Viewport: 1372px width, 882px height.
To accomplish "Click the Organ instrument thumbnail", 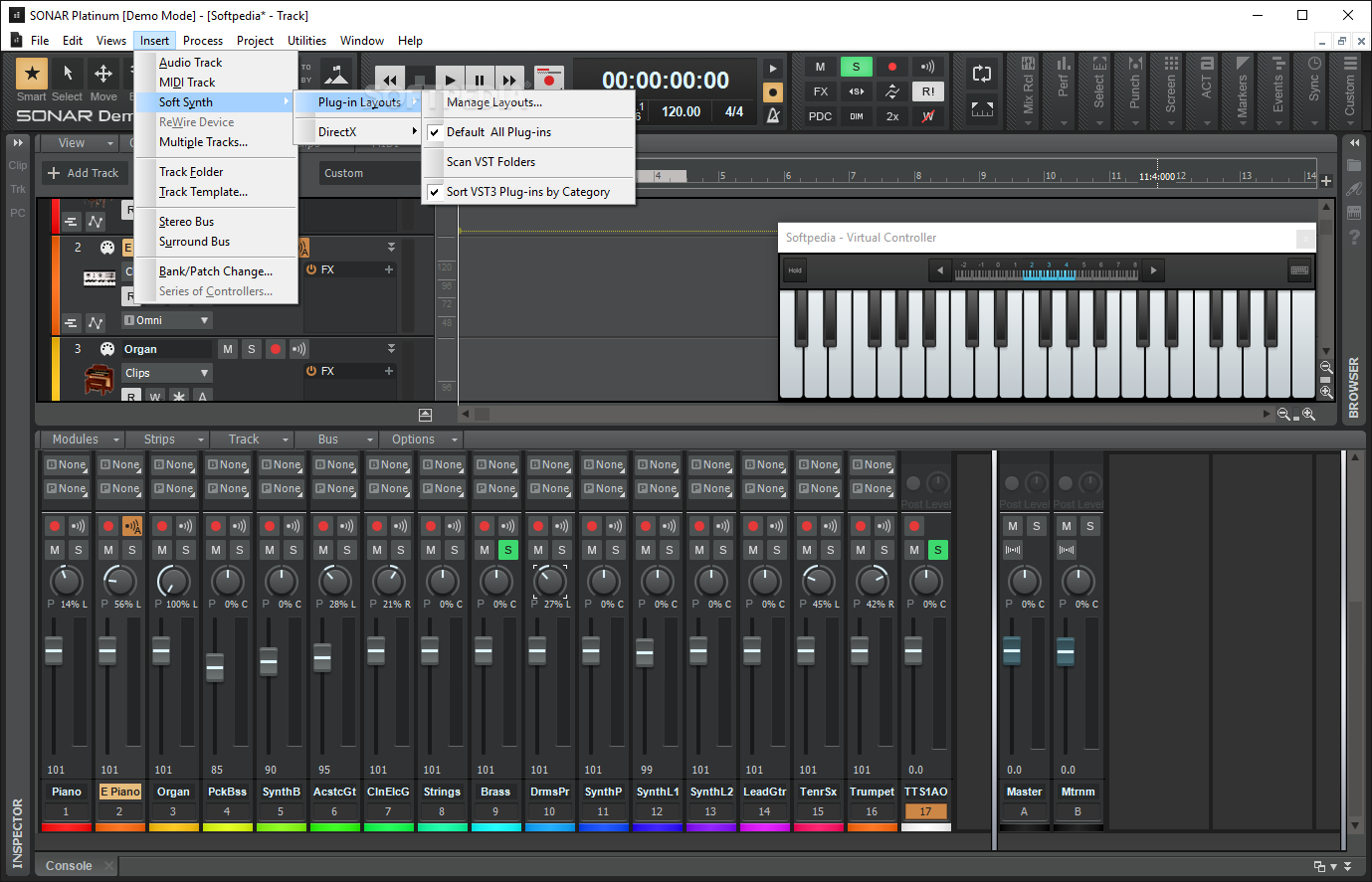I will 99,380.
